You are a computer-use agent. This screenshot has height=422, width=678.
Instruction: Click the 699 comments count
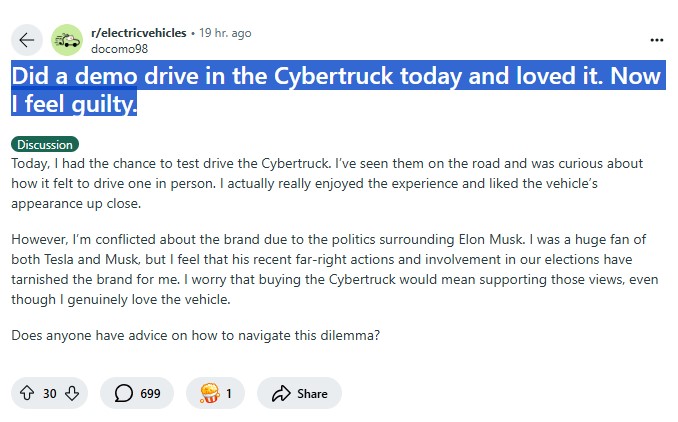point(150,393)
